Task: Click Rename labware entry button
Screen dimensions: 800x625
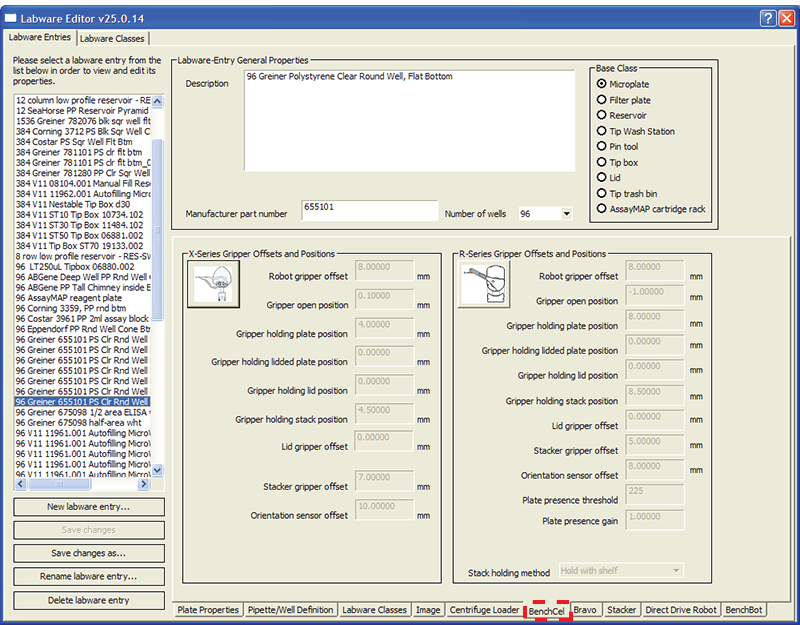Action: (x=89, y=577)
